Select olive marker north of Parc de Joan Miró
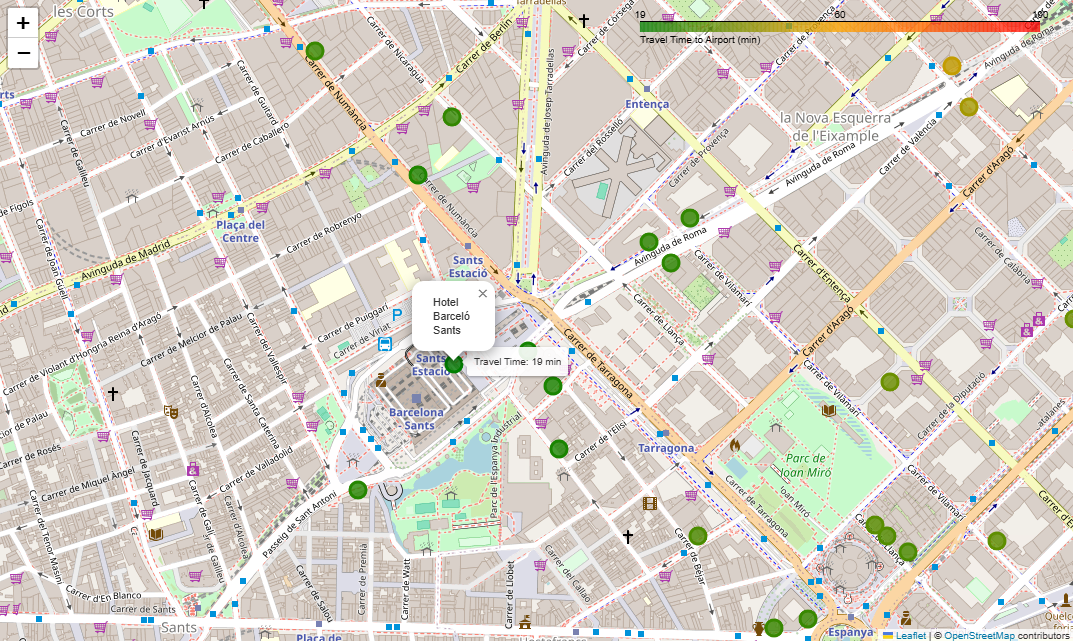Screen dimensions: 1073x641 [x=890, y=382]
